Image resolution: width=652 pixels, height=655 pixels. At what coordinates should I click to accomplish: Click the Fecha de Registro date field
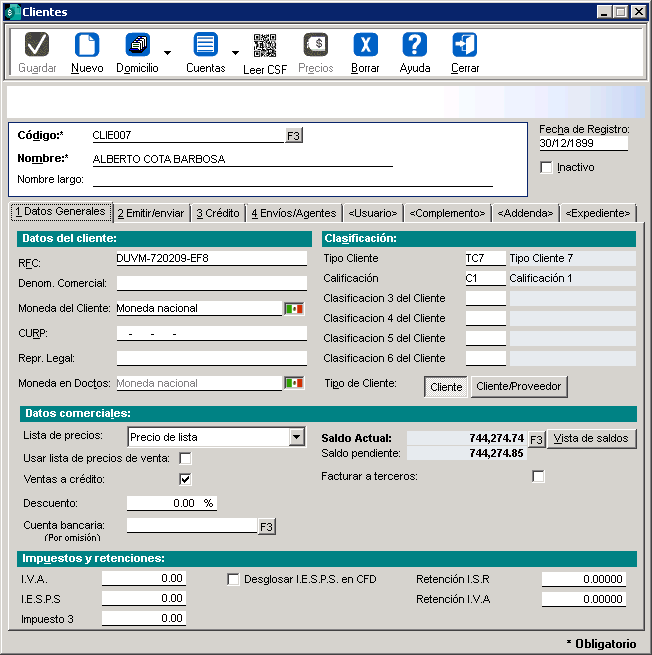coord(584,143)
